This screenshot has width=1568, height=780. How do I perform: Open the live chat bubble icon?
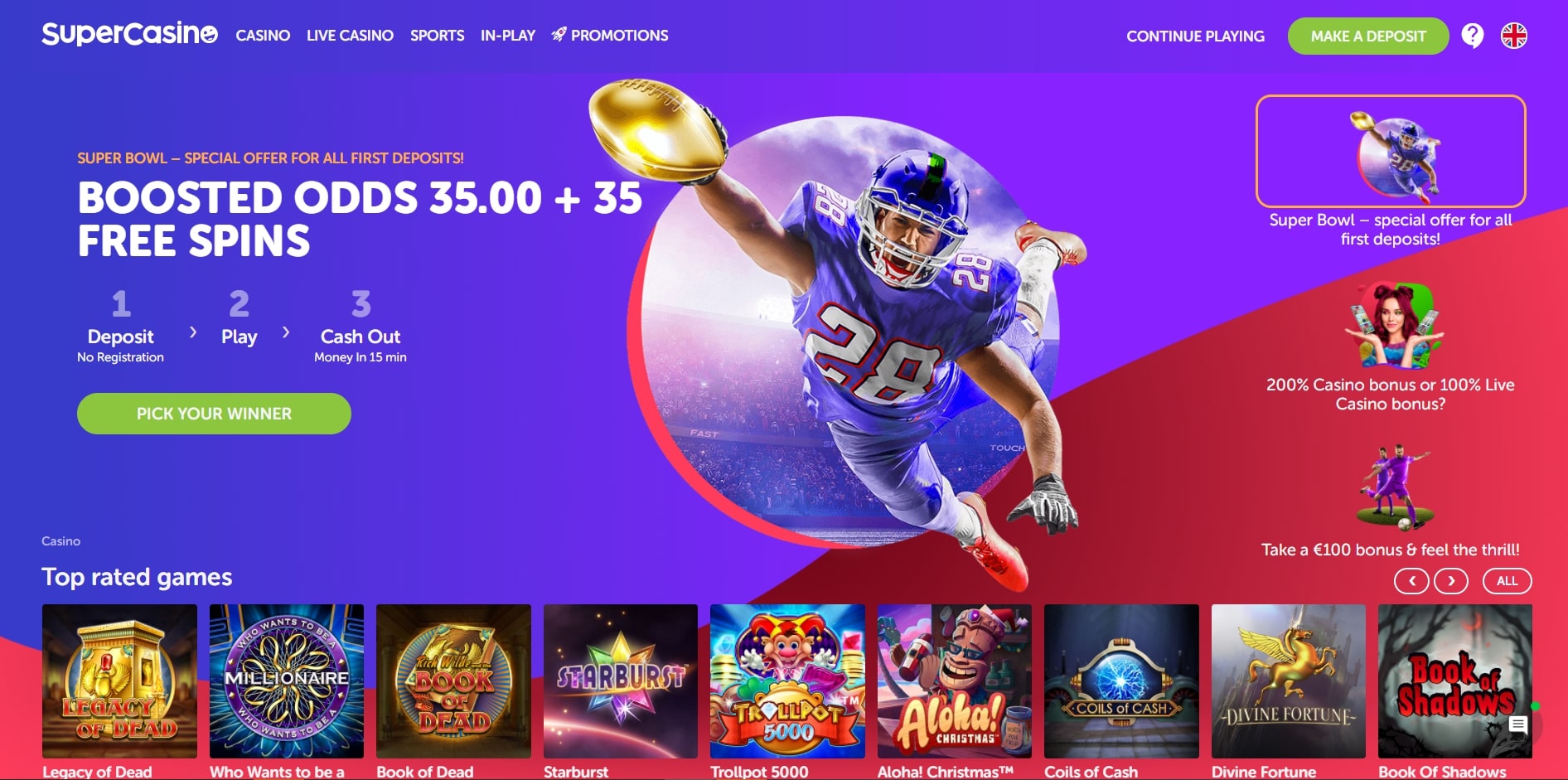click(1518, 724)
